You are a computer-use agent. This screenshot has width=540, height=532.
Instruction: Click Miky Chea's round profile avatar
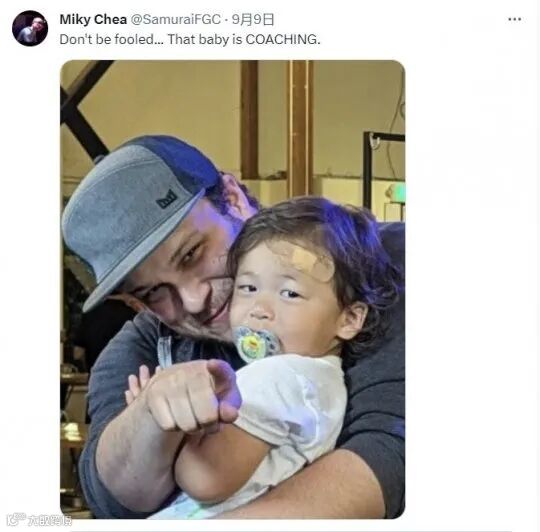coord(30,28)
